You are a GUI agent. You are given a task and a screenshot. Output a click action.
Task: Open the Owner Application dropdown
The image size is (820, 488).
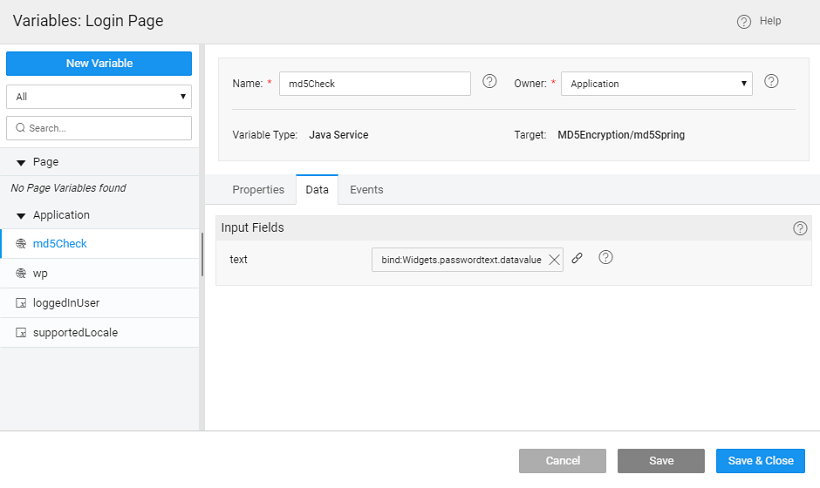(657, 84)
